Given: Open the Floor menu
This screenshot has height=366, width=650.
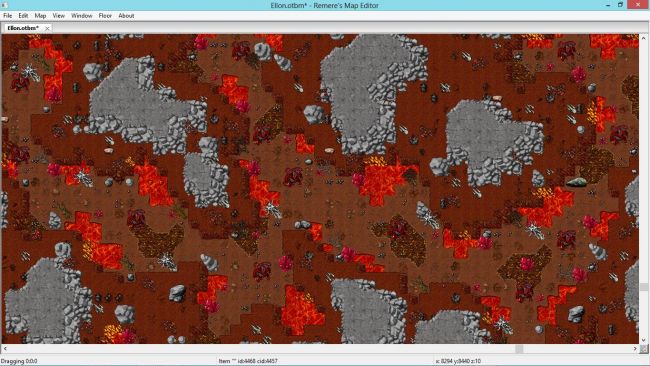Looking at the screenshot, I should pos(105,16).
